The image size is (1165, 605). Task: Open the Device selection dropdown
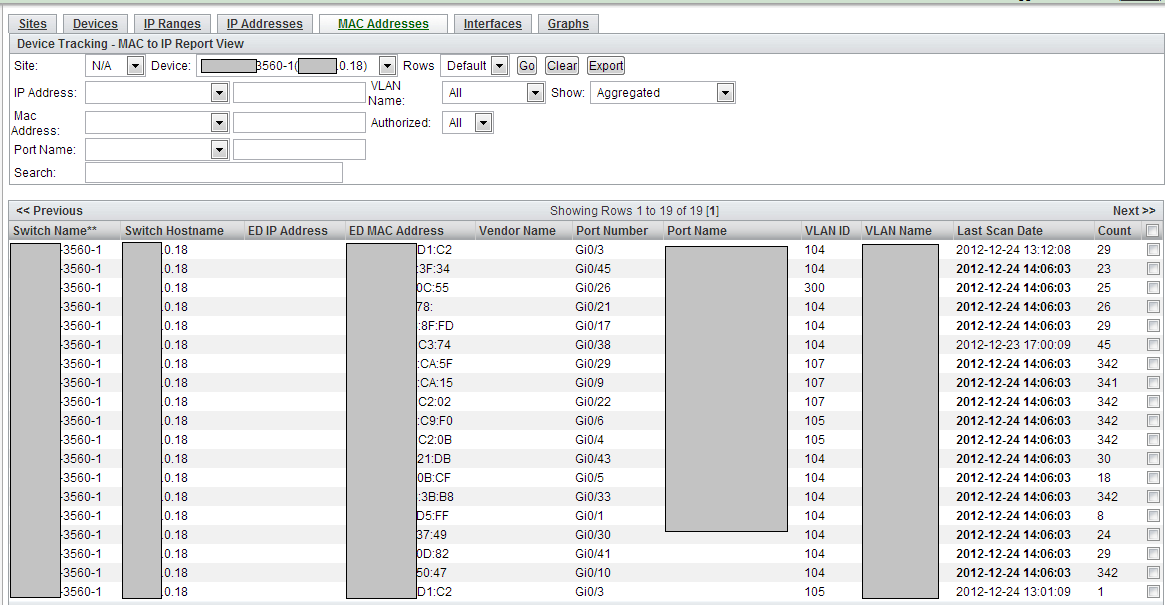pyautogui.click(x=387, y=65)
